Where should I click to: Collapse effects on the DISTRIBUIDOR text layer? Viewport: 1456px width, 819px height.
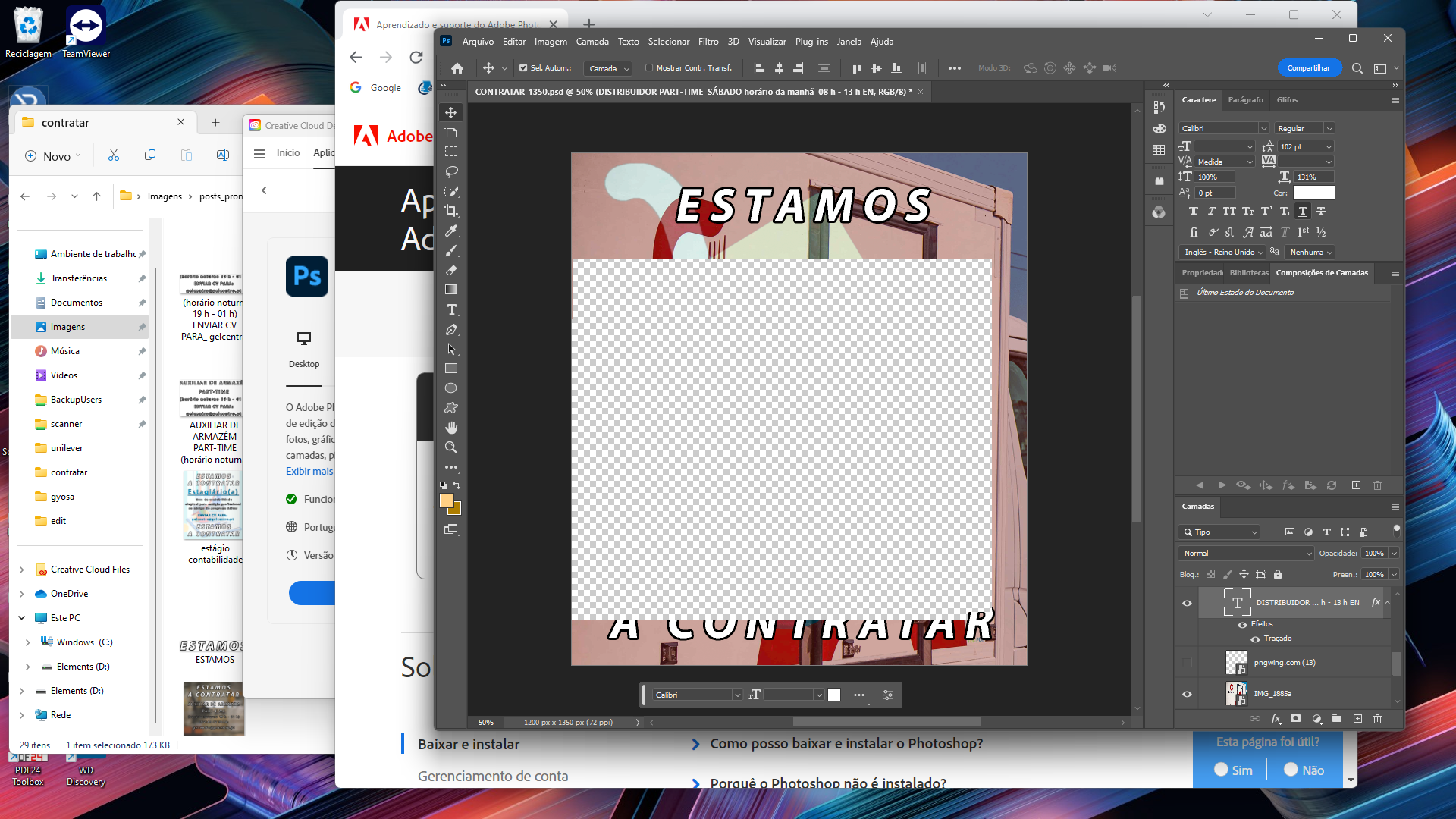(1386, 603)
